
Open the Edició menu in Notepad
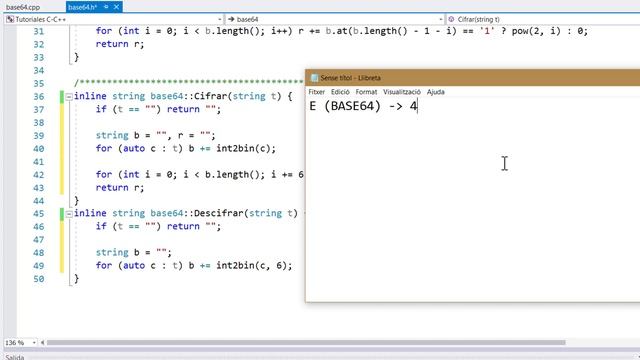pos(340,92)
